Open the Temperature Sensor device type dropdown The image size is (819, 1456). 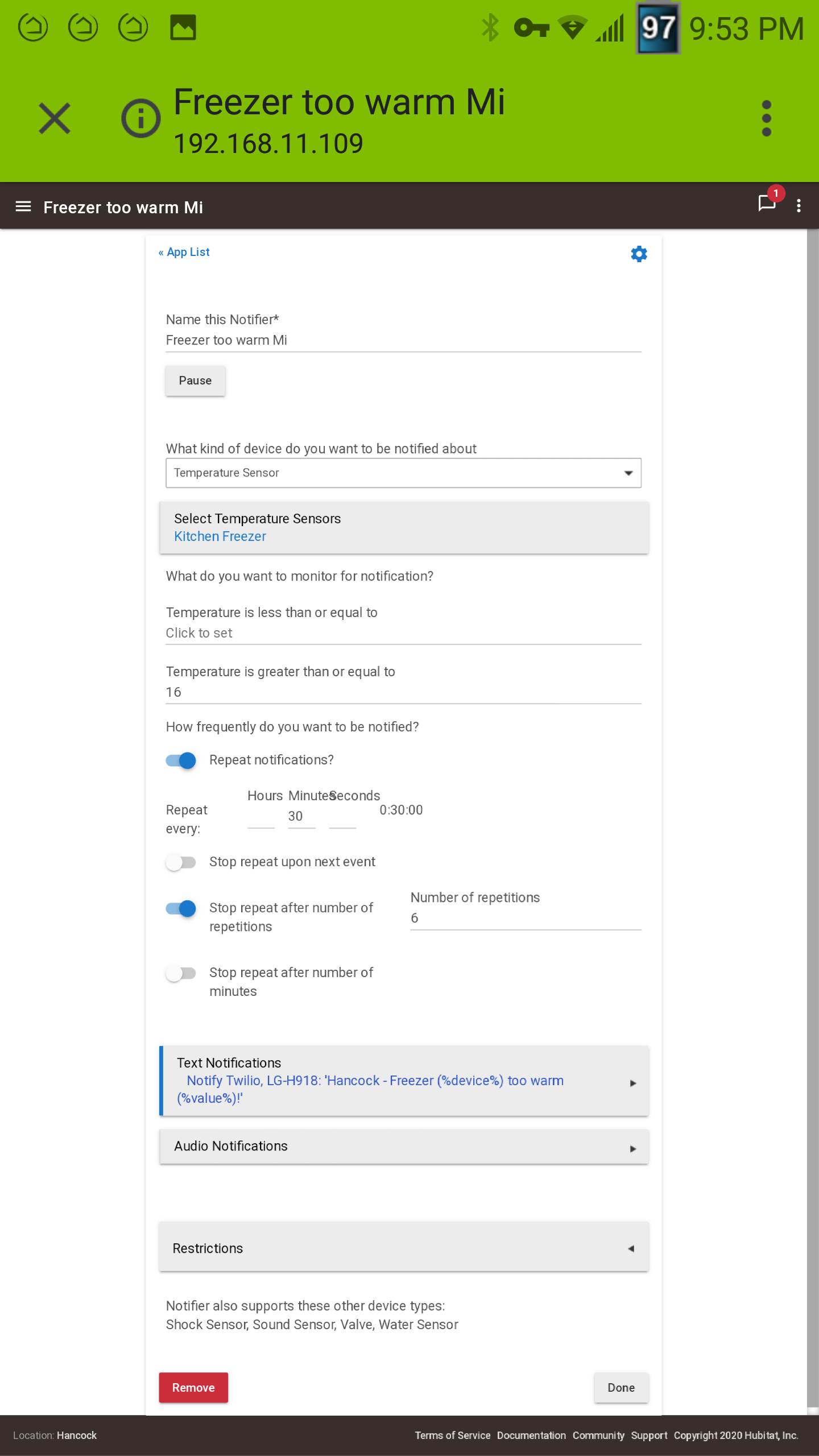(x=403, y=473)
